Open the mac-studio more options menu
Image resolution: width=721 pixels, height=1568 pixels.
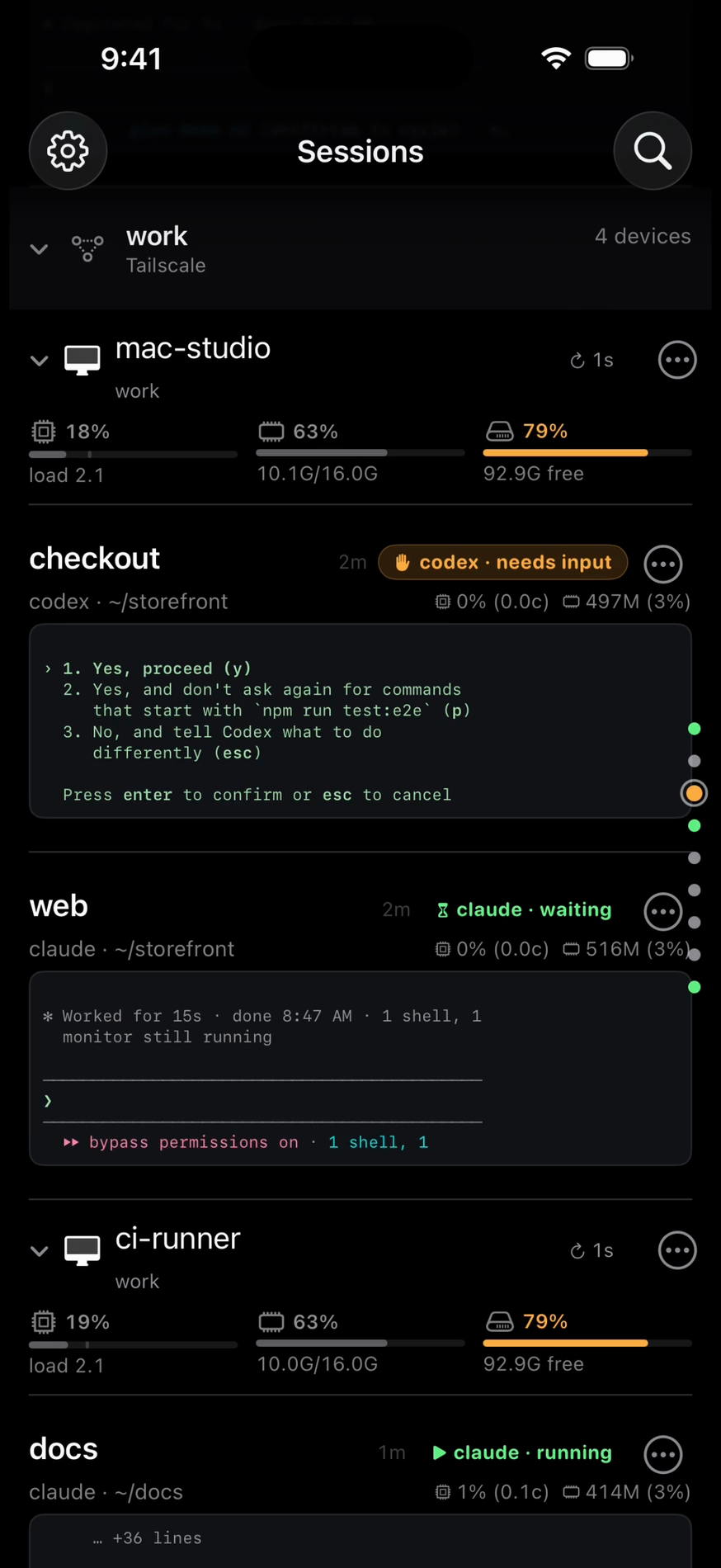click(677, 360)
